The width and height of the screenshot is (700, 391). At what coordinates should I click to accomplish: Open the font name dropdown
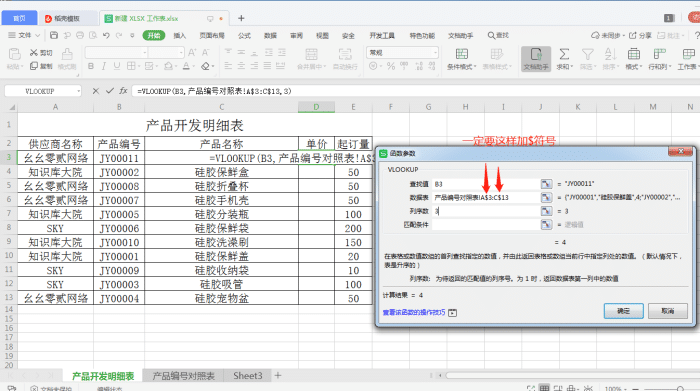(x=145, y=53)
